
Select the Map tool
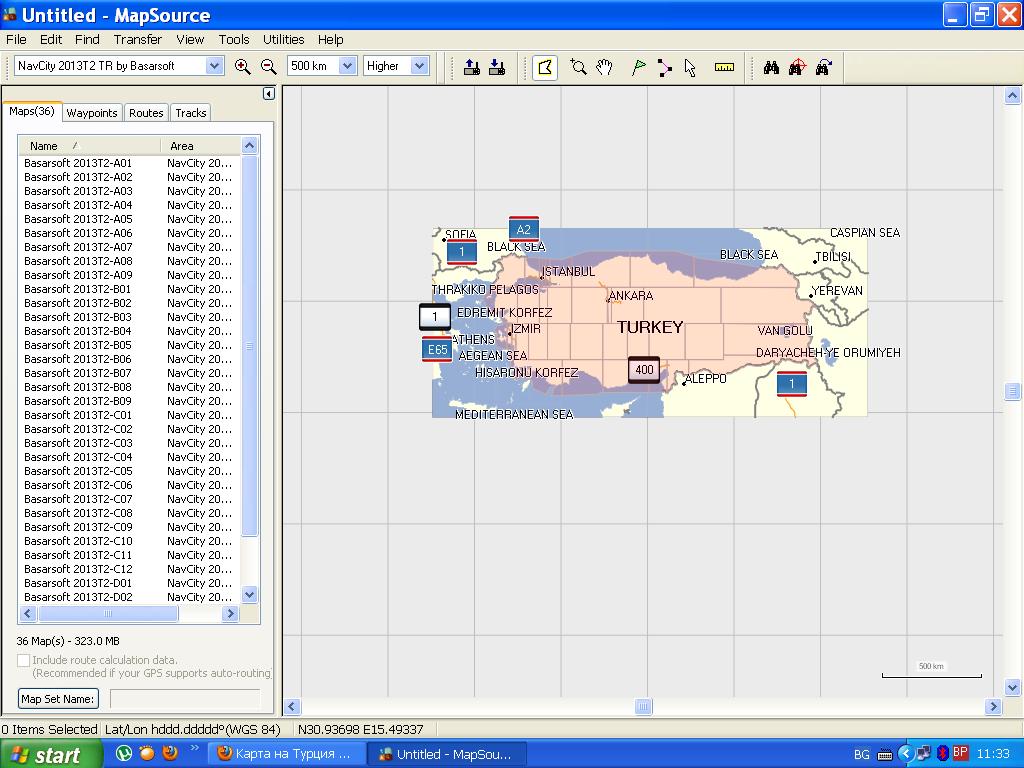tap(545, 67)
